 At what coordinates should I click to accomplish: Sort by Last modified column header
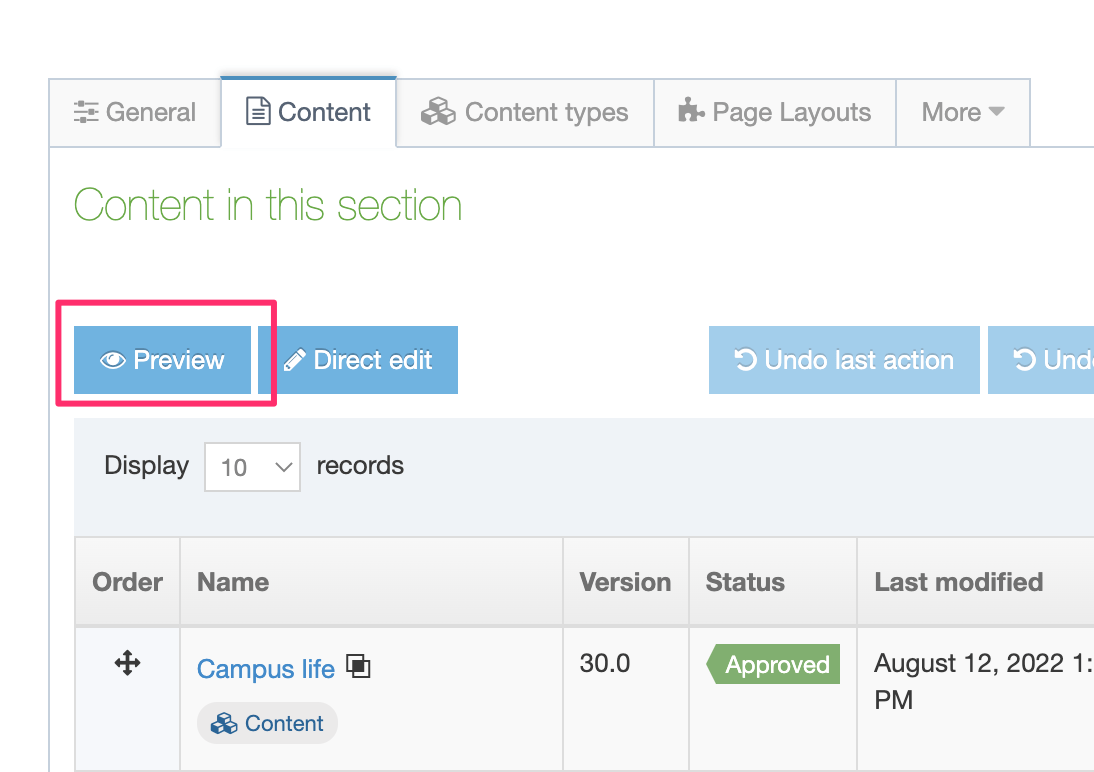point(958,582)
